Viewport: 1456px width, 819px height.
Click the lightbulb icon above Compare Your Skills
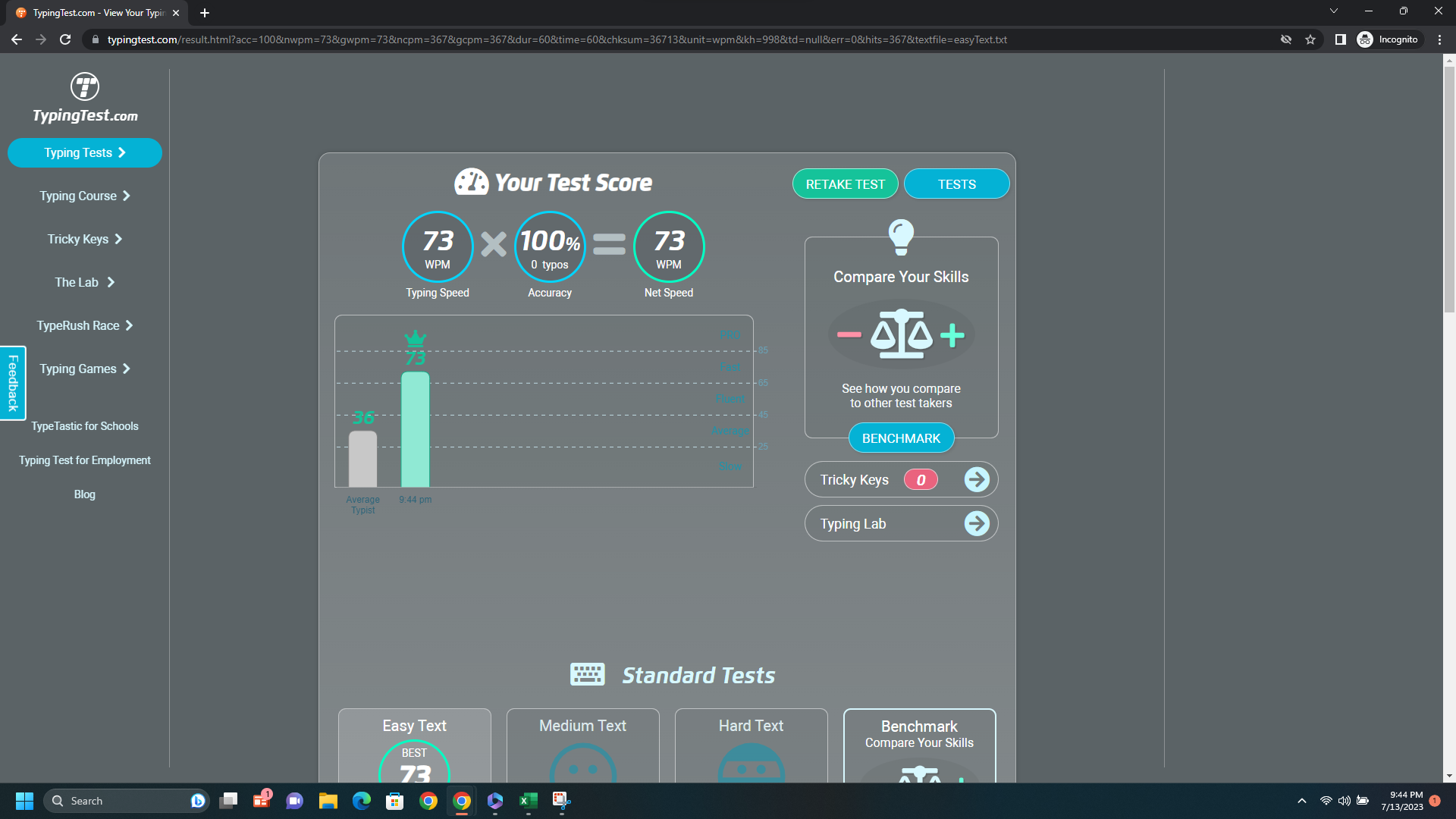pos(901,237)
